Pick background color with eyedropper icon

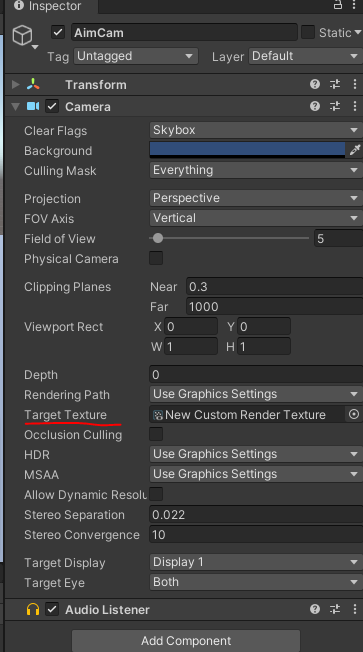[354, 150]
